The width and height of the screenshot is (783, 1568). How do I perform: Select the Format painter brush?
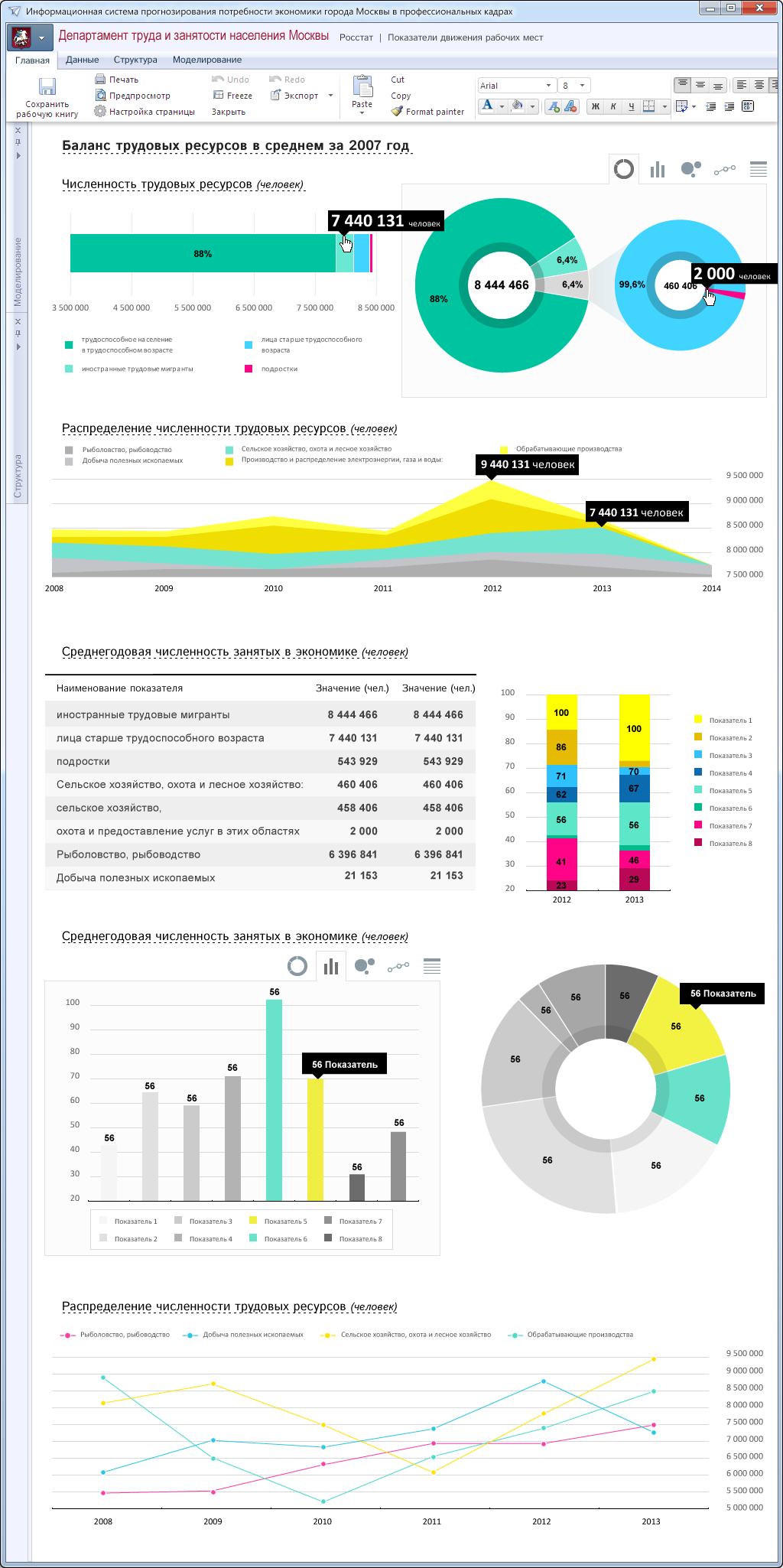coord(397,111)
